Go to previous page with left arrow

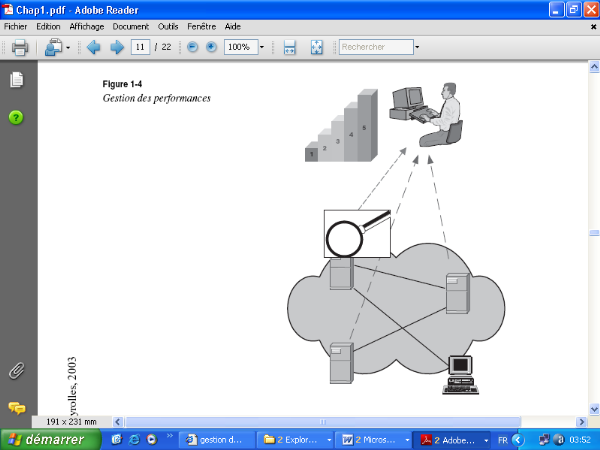(94, 47)
